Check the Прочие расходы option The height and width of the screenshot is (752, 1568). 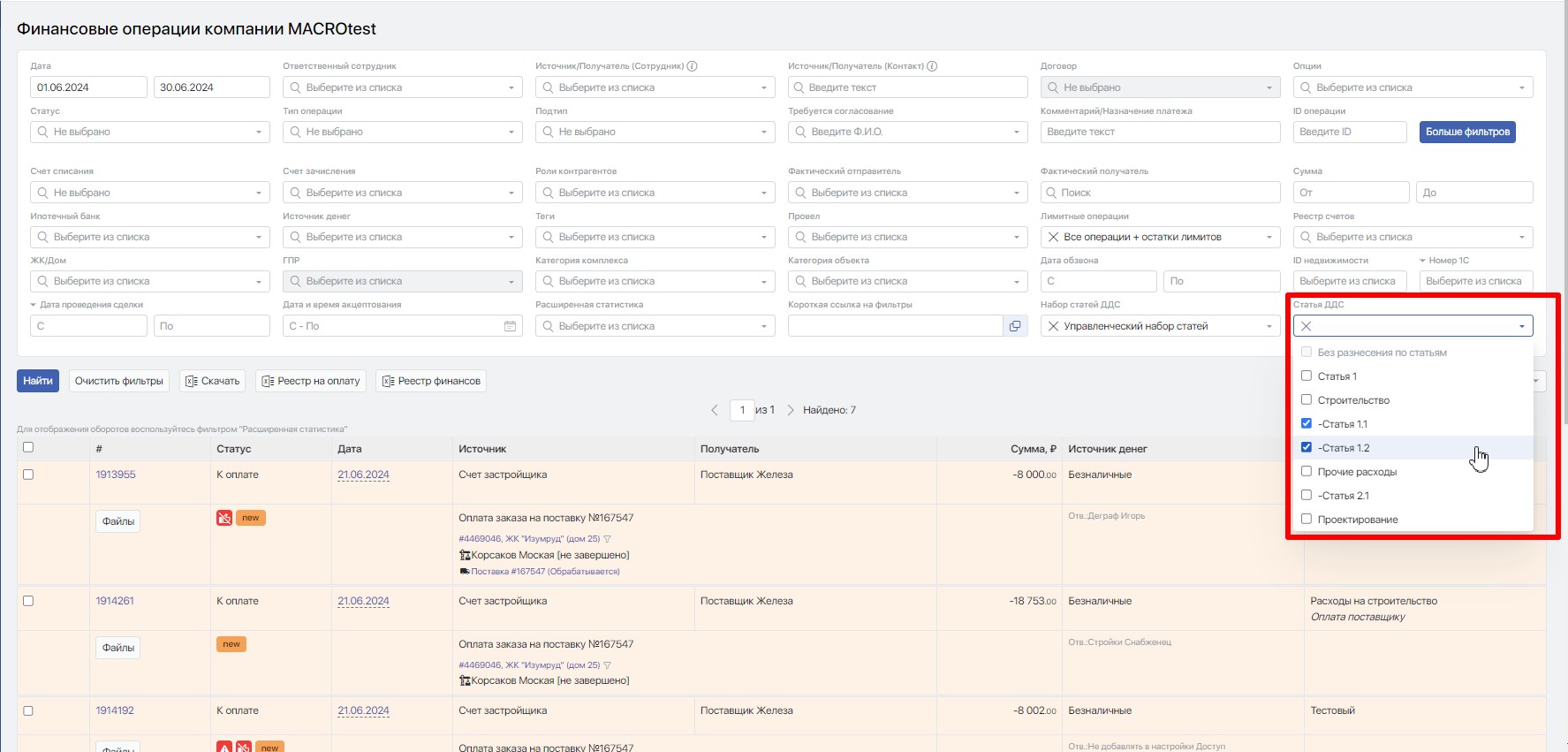pos(1307,472)
